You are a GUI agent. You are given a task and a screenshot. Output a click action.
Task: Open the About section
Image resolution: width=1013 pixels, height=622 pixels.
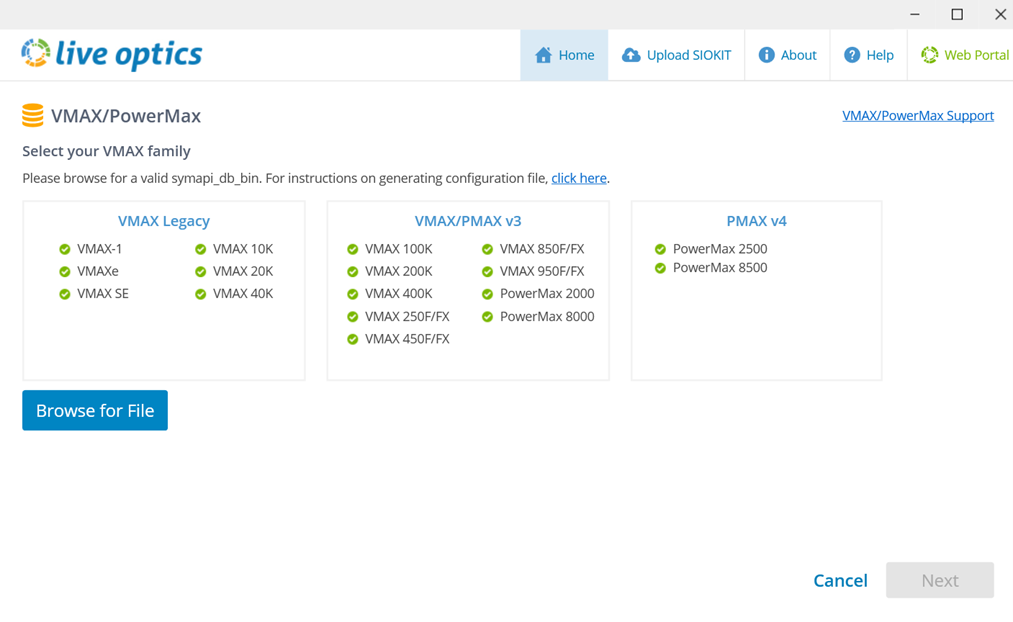[x=787, y=55]
